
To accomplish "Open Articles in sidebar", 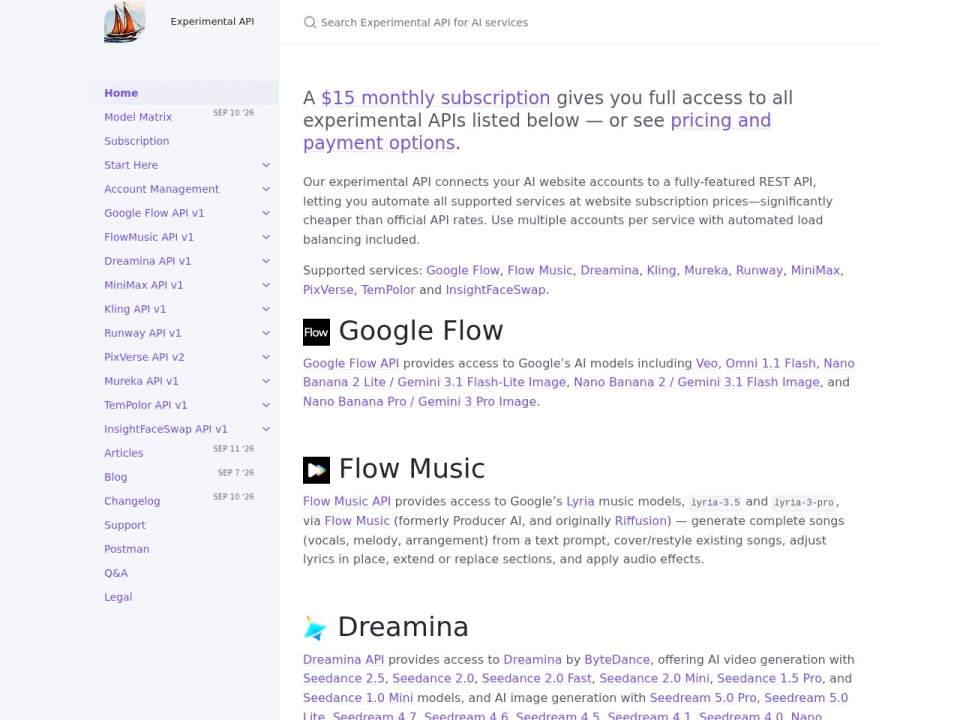I will coord(124,453).
